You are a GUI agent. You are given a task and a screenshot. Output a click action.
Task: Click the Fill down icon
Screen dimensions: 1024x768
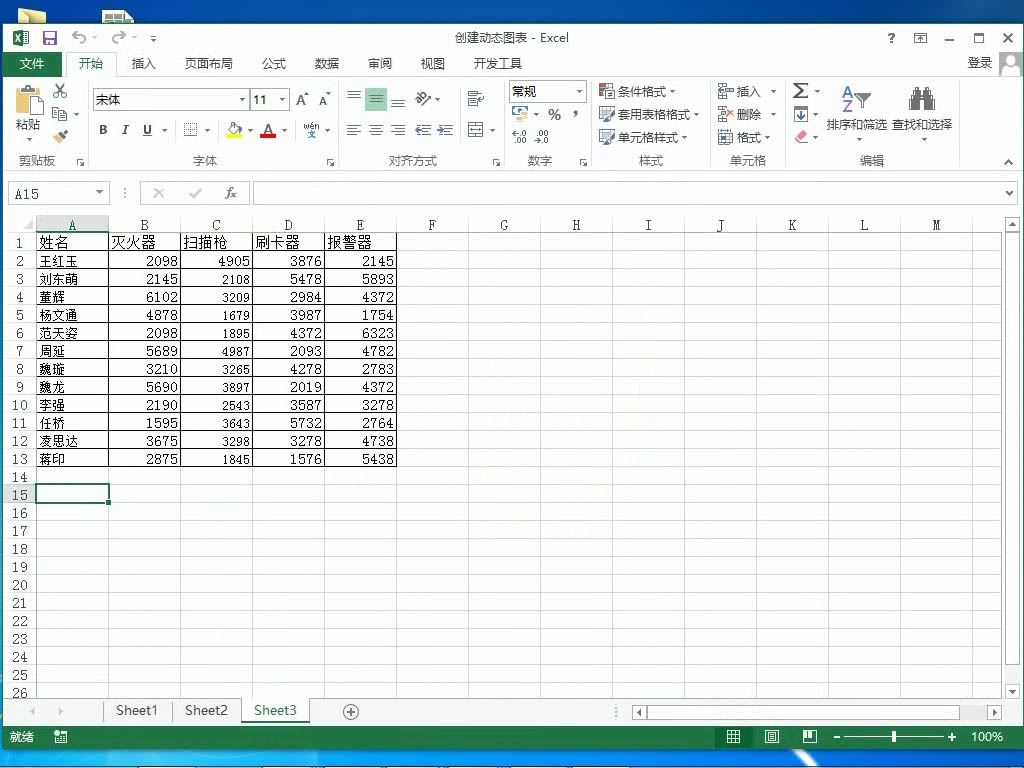801,115
